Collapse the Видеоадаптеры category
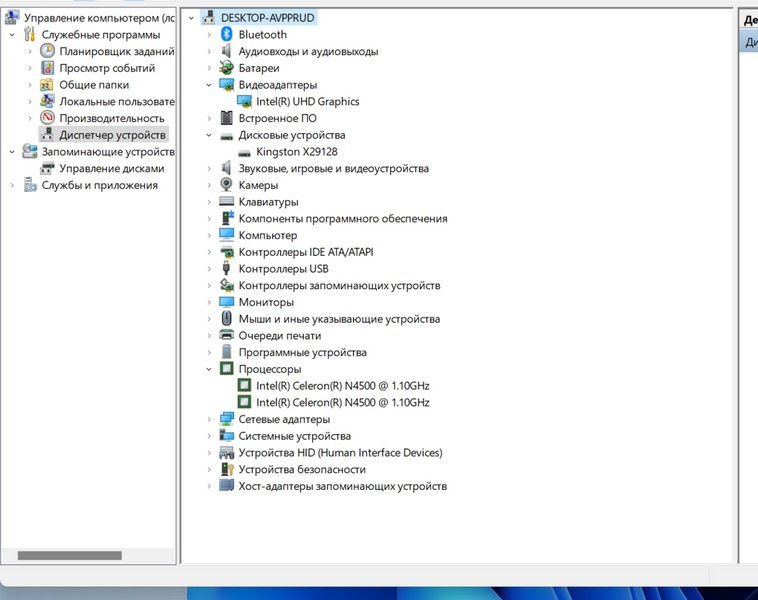 (x=209, y=85)
